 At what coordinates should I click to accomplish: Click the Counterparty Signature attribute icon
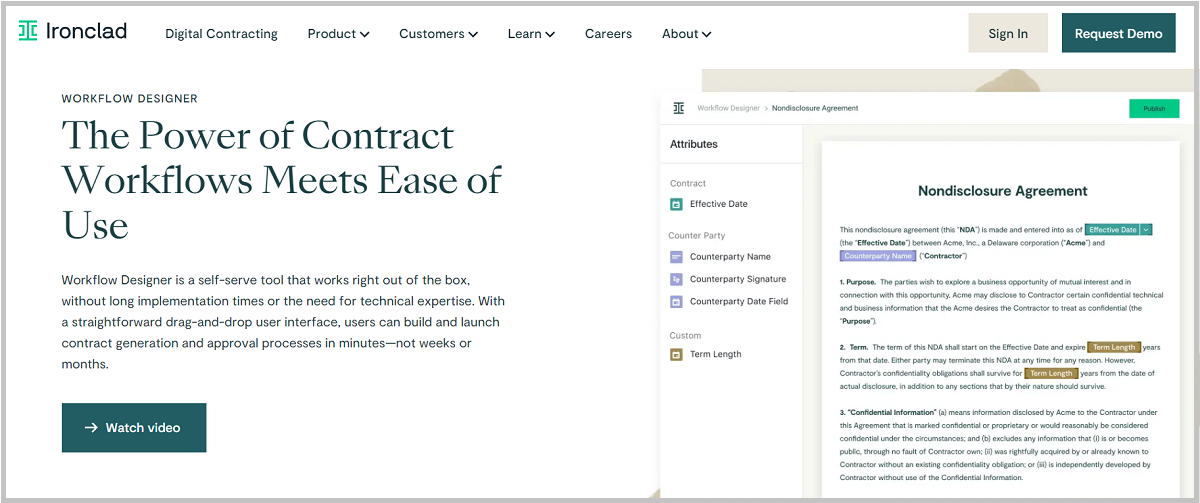(x=676, y=279)
